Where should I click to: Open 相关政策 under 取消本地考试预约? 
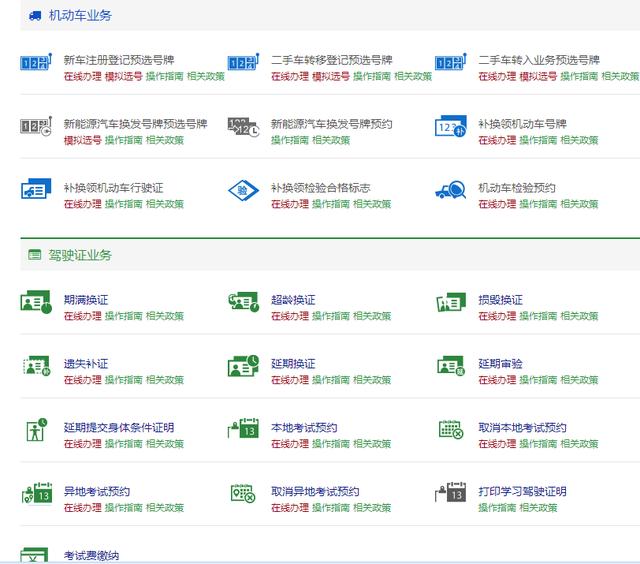tap(579, 444)
